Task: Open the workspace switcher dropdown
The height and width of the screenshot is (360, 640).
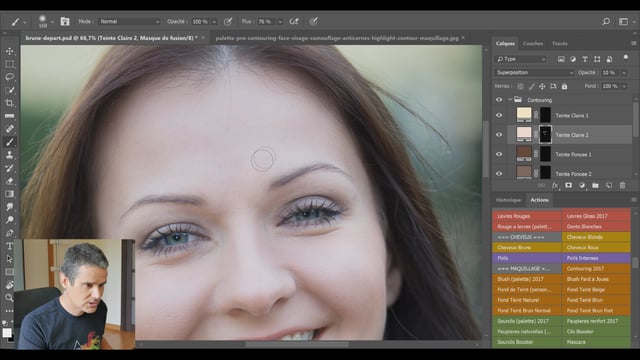Action: pyautogui.click(x=625, y=22)
